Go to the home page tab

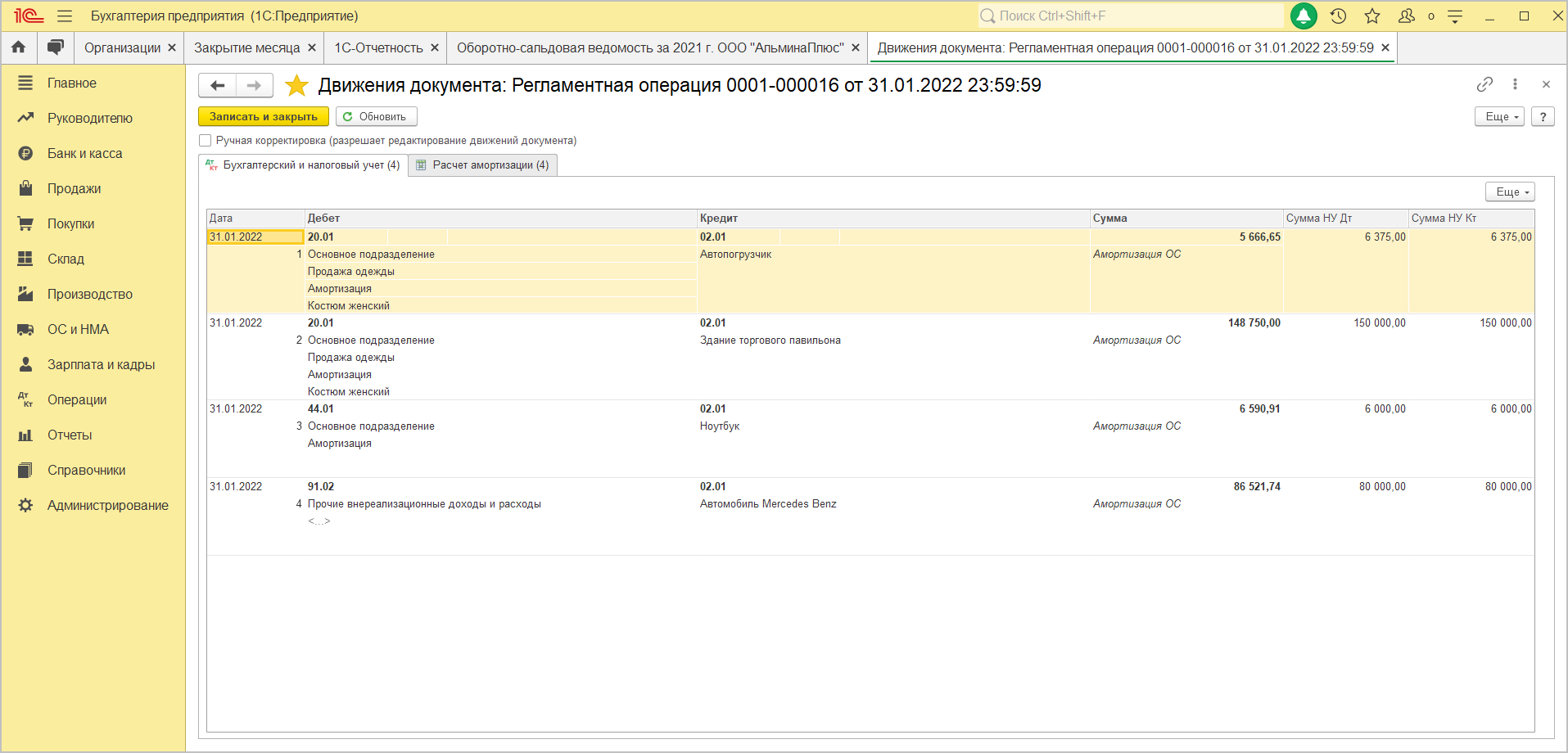19,47
